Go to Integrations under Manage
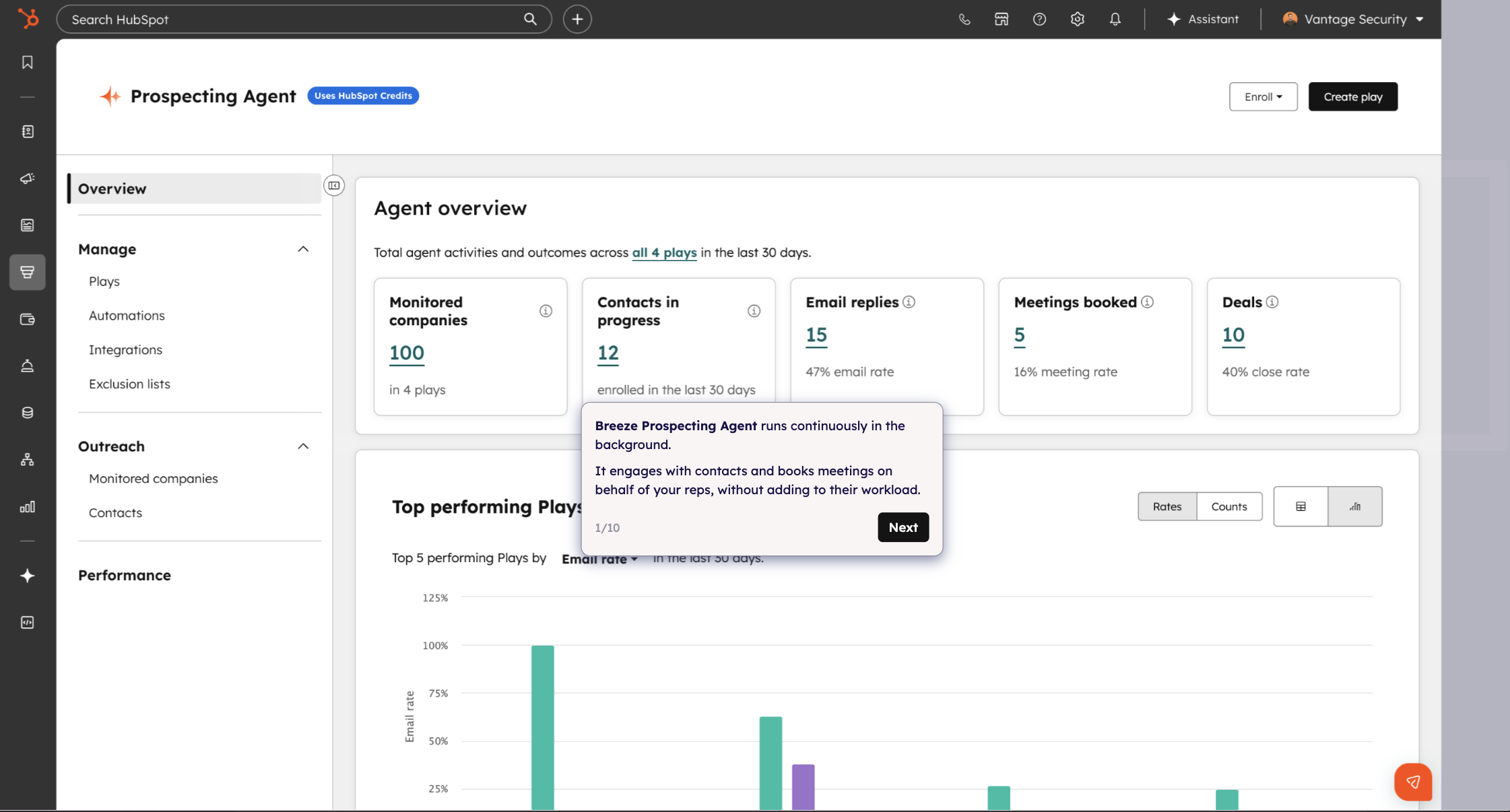1510x812 pixels. point(125,350)
